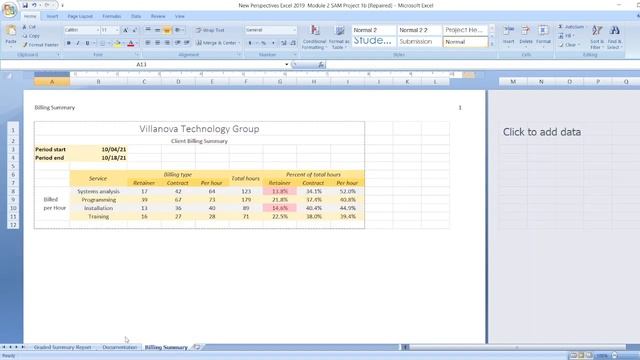Apply the Submission cell style
This screenshot has width=640, height=360.
tap(419, 42)
